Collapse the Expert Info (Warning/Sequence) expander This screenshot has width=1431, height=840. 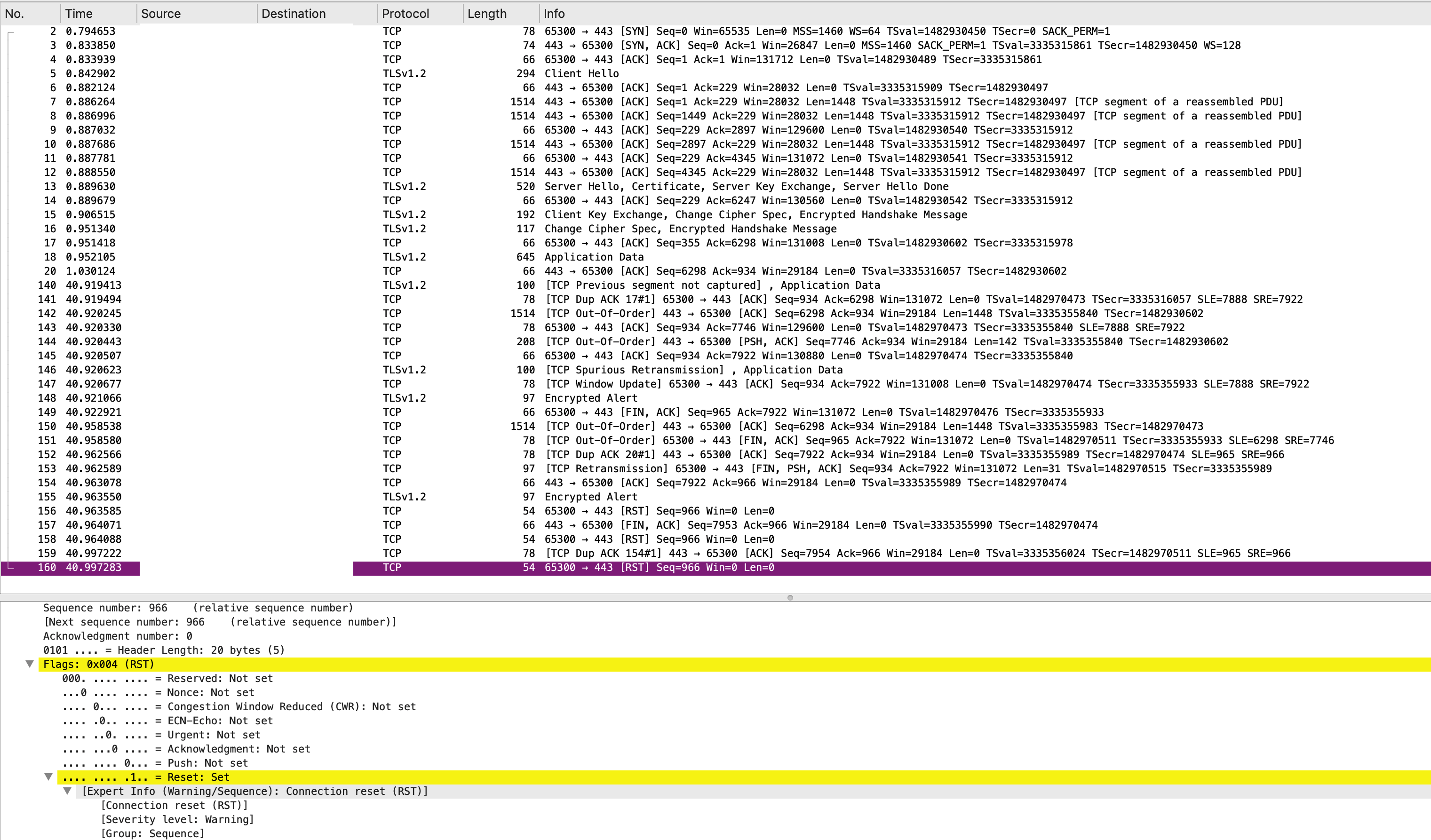tap(68, 791)
